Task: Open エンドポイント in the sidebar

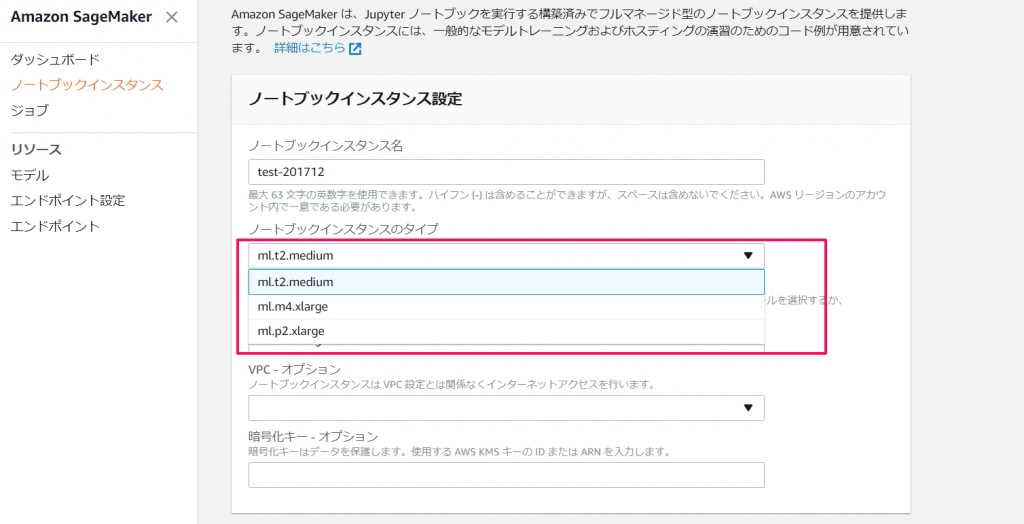Action: click(56, 227)
